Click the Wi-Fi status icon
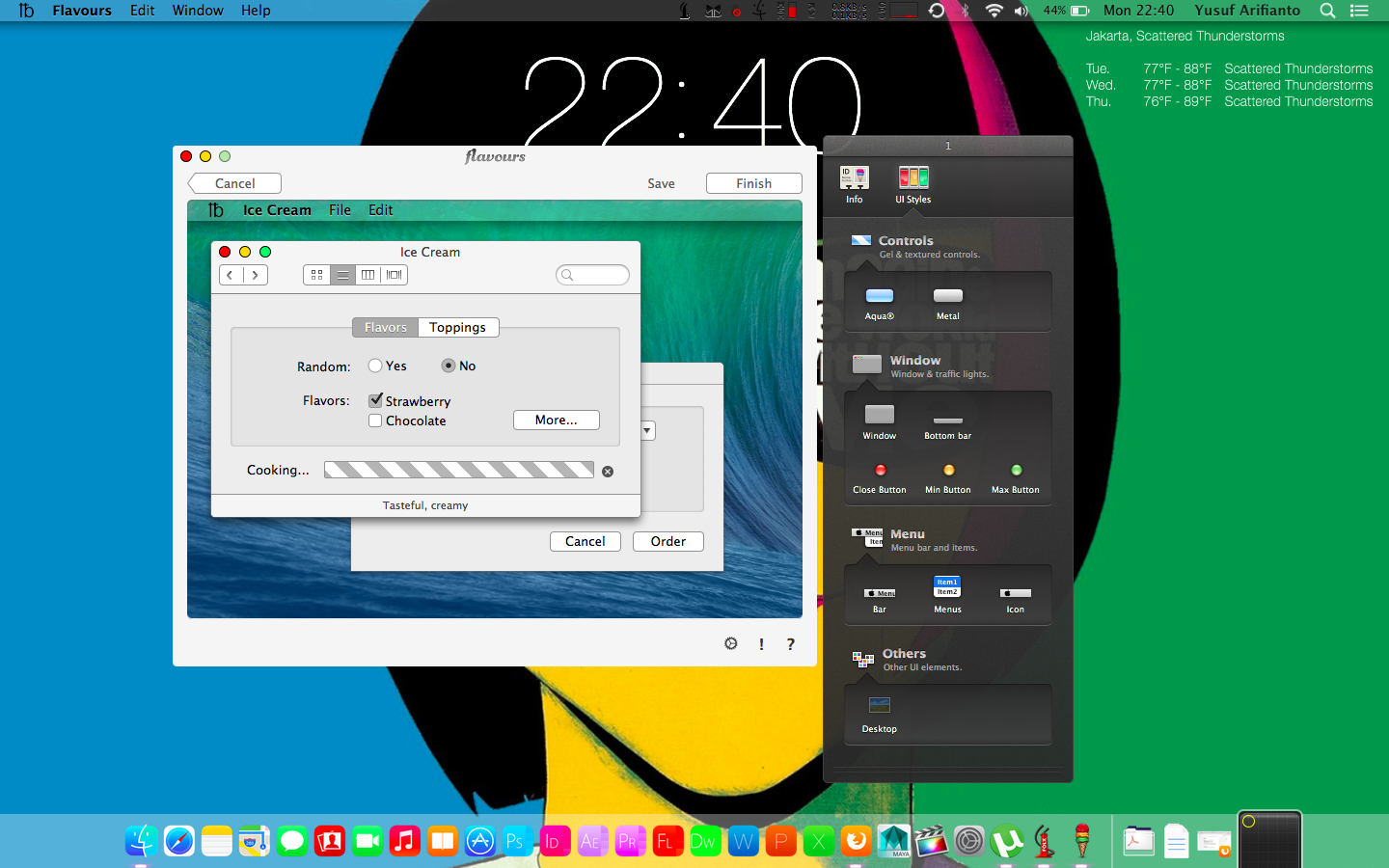This screenshot has height=868, width=1389. tap(994, 11)
